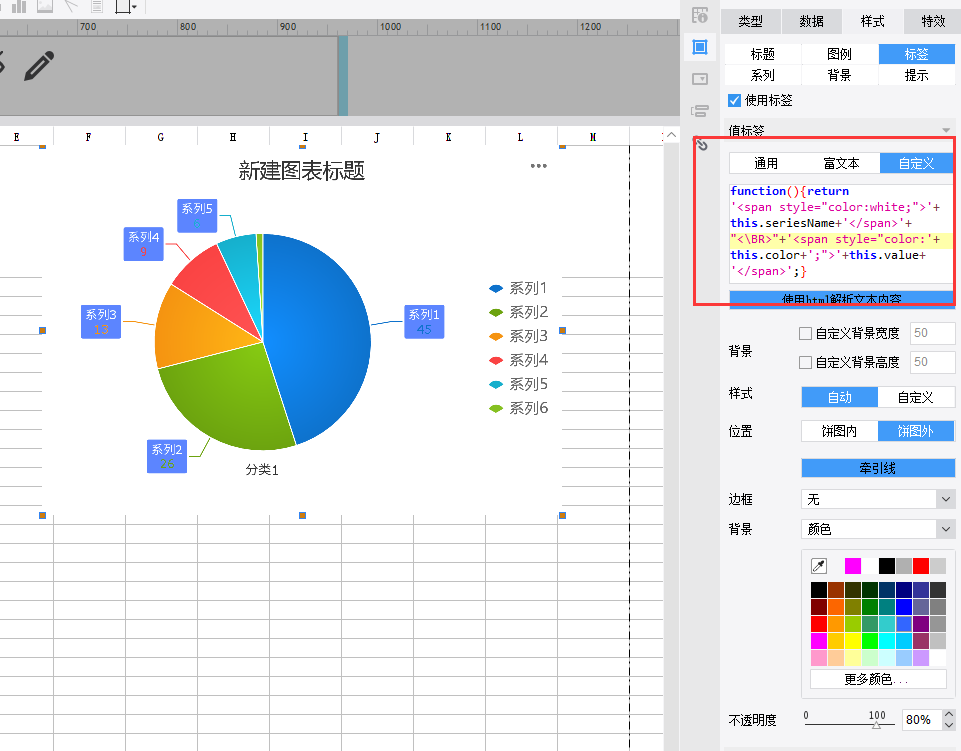The width and height of the screenshot is (961, 751).
Task: Open the 边框 dropdown
Action: [878, 499]
